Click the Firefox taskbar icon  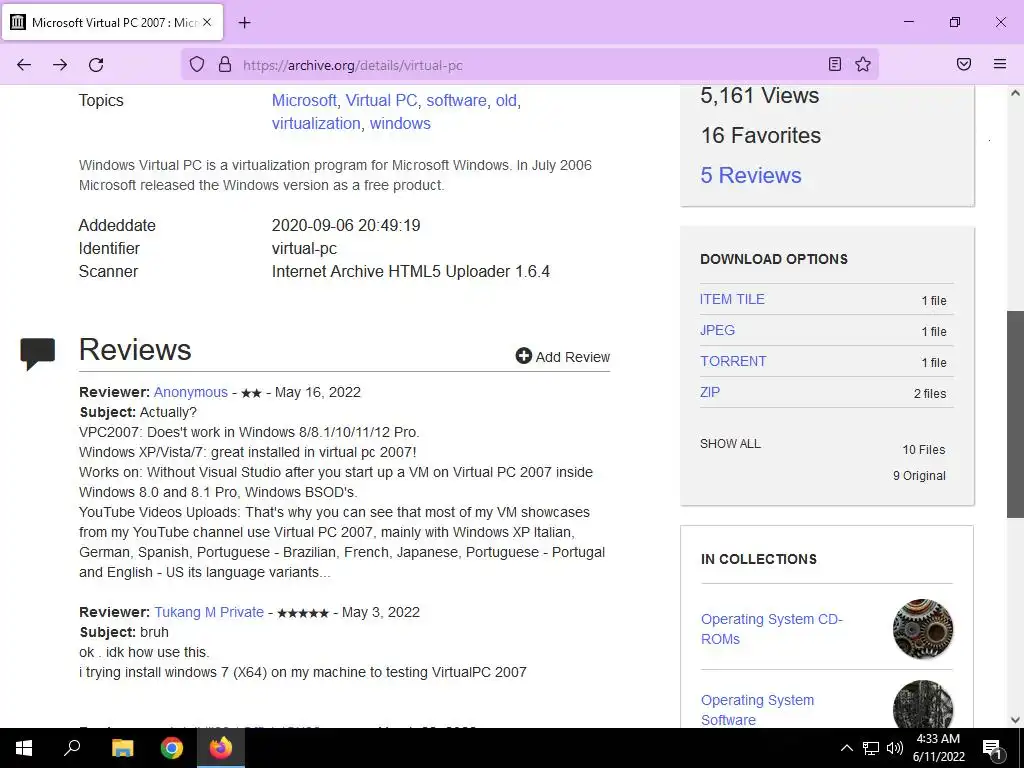click(221, 748)
